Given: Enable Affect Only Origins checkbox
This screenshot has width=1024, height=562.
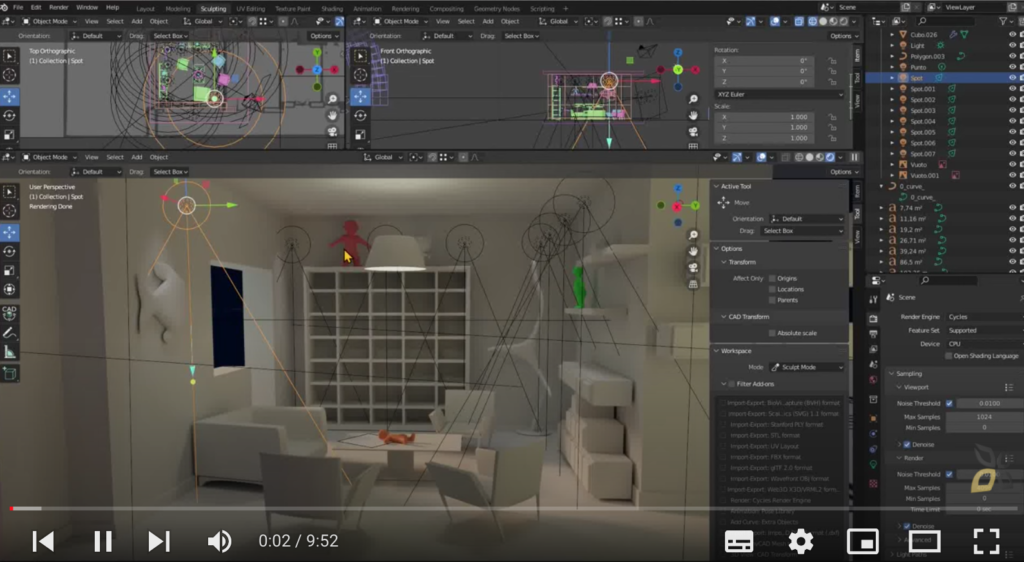Looking at the screenshot, I should pyautogui.click(x=772, y=278).
